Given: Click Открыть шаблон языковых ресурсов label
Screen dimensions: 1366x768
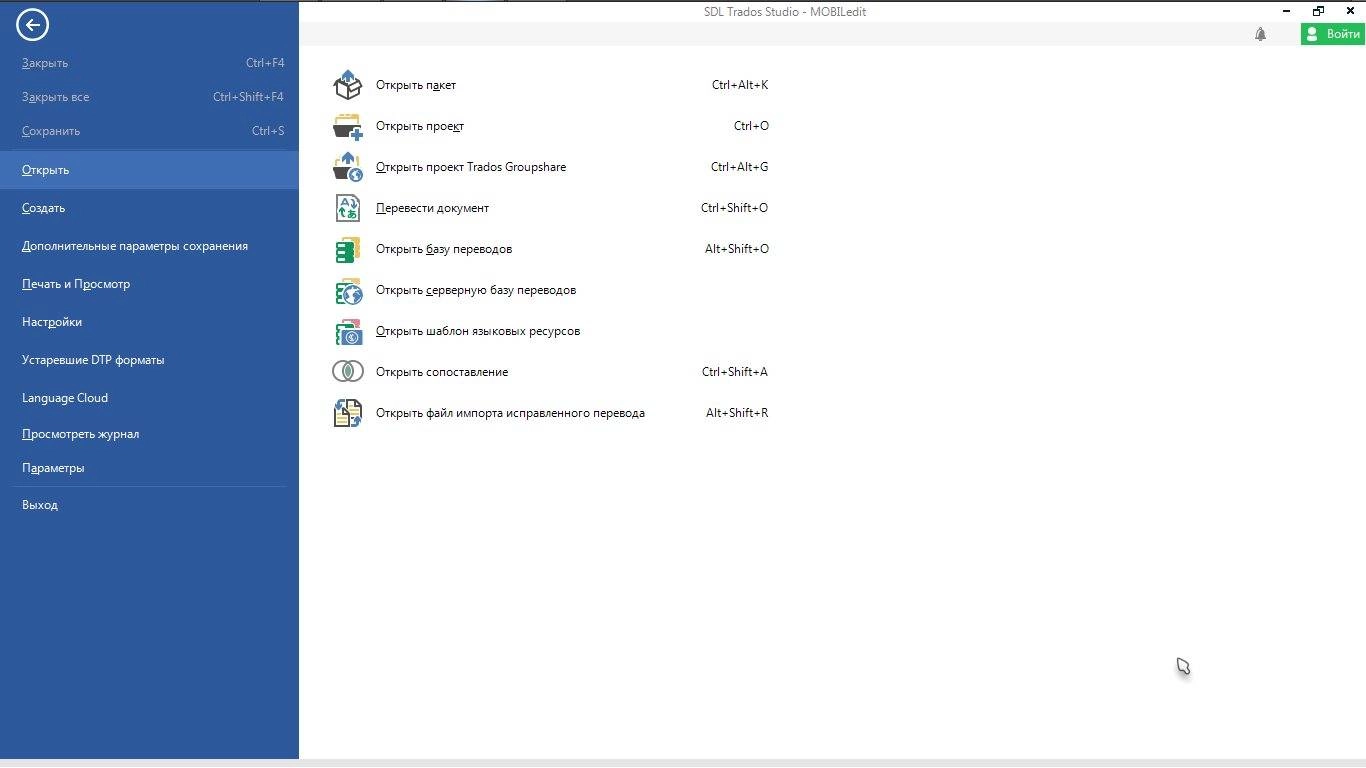Looking at the screenshot, I should coord(478,331).
